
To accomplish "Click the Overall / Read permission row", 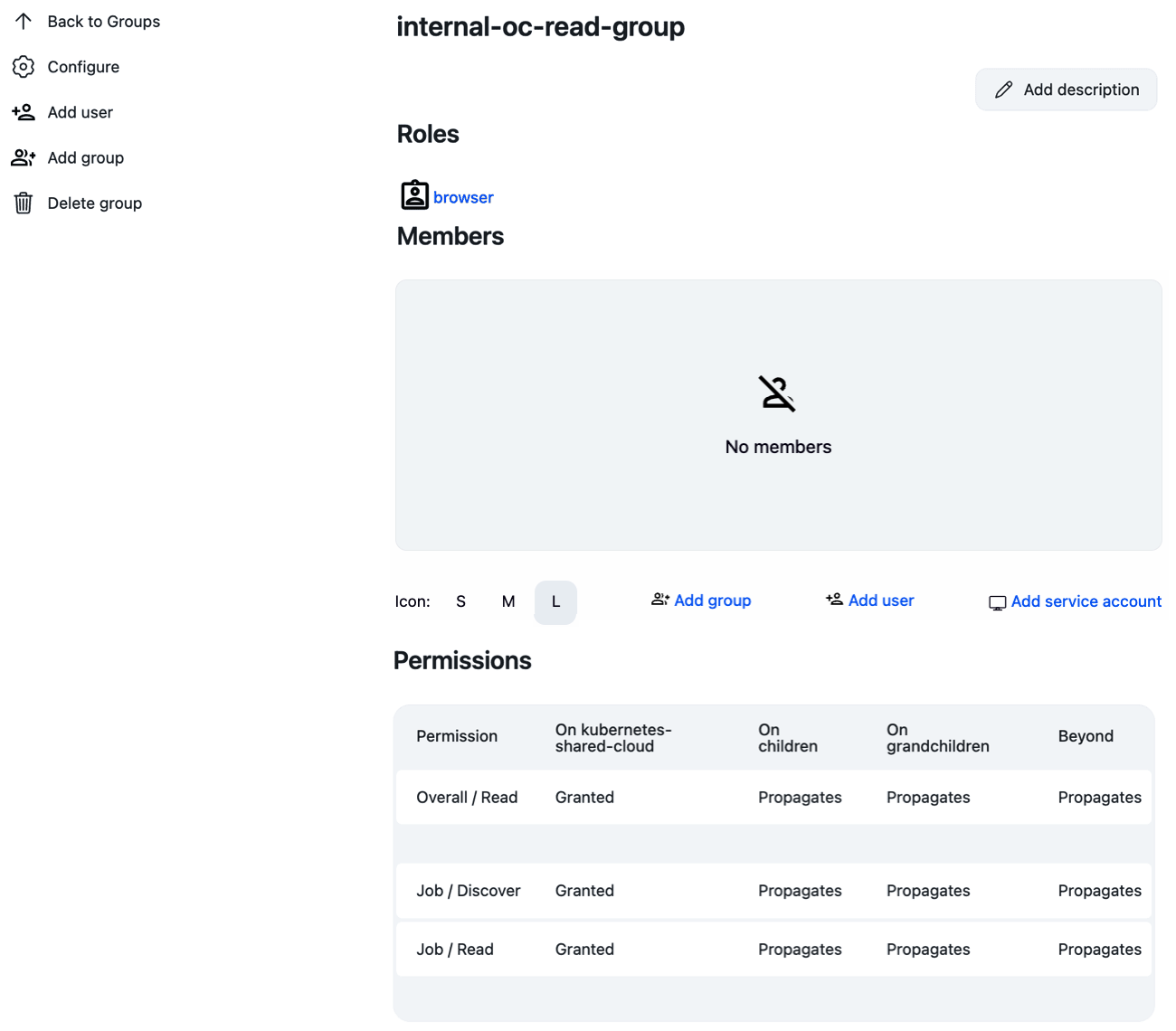I will coord(773,798).
